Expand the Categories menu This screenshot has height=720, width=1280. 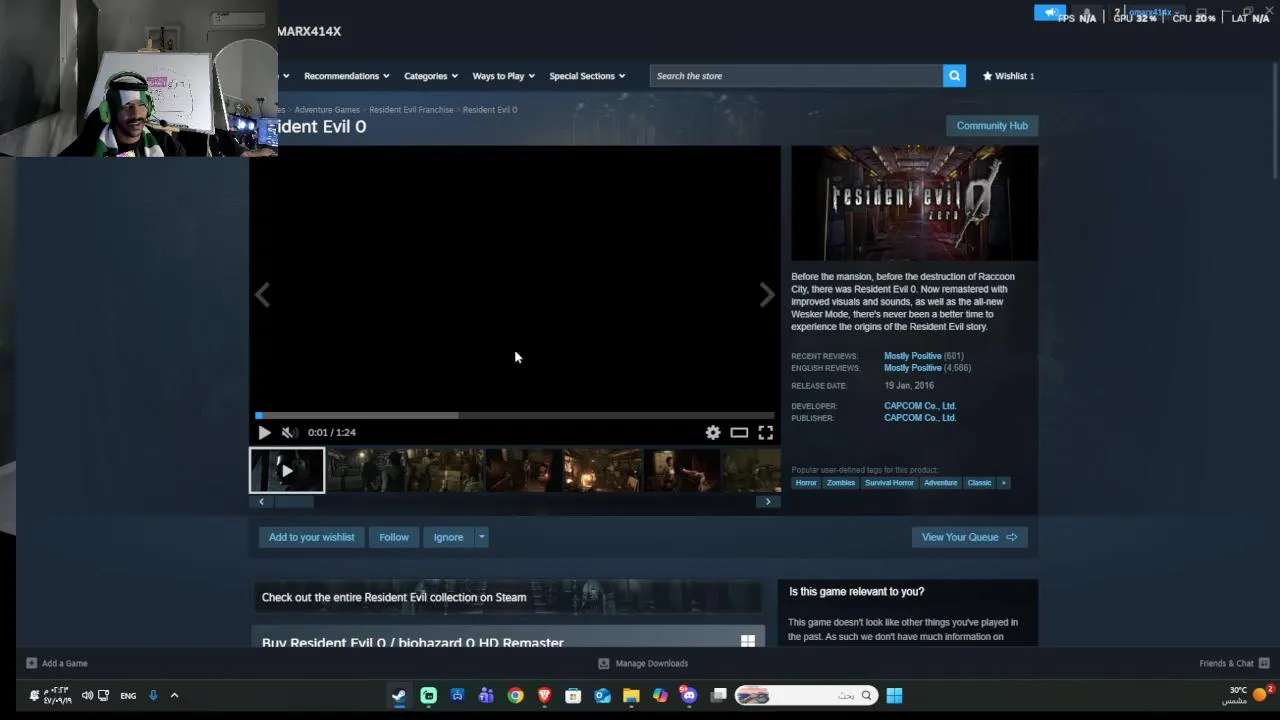tap(431, 76)
